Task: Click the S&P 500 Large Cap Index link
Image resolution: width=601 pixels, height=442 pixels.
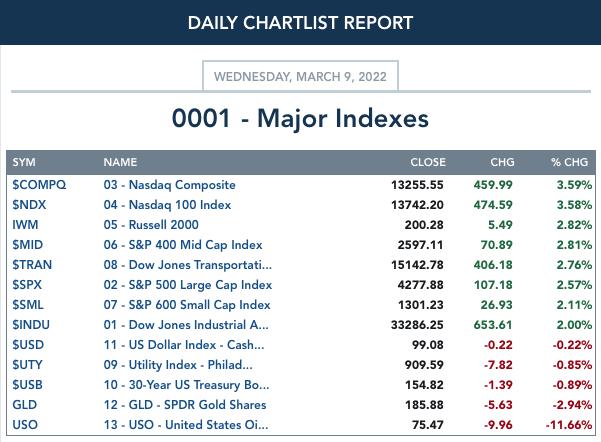Action: coord(188,285)
